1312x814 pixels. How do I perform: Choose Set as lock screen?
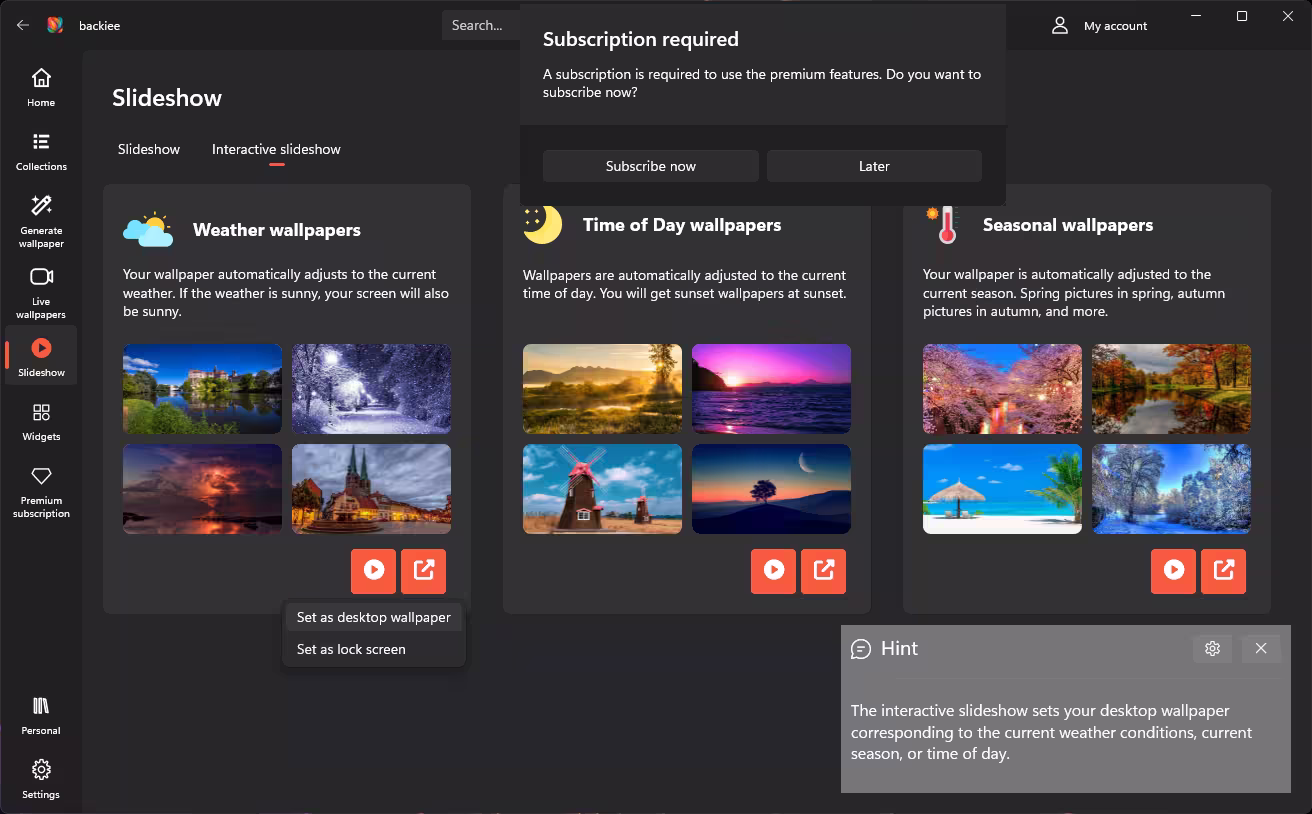click(374, 649)
